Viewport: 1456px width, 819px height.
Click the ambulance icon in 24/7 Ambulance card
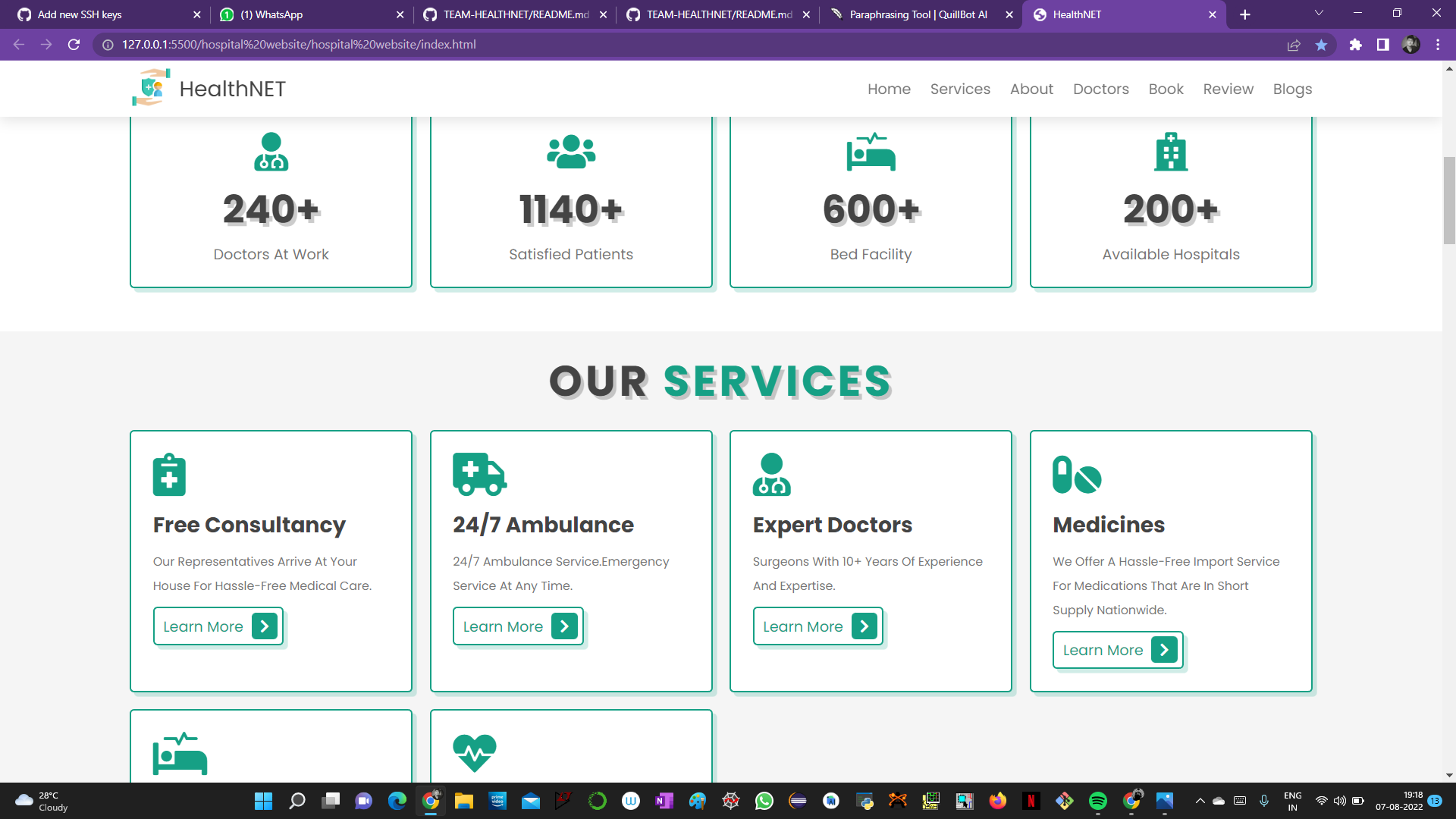[x=479, y=474]
